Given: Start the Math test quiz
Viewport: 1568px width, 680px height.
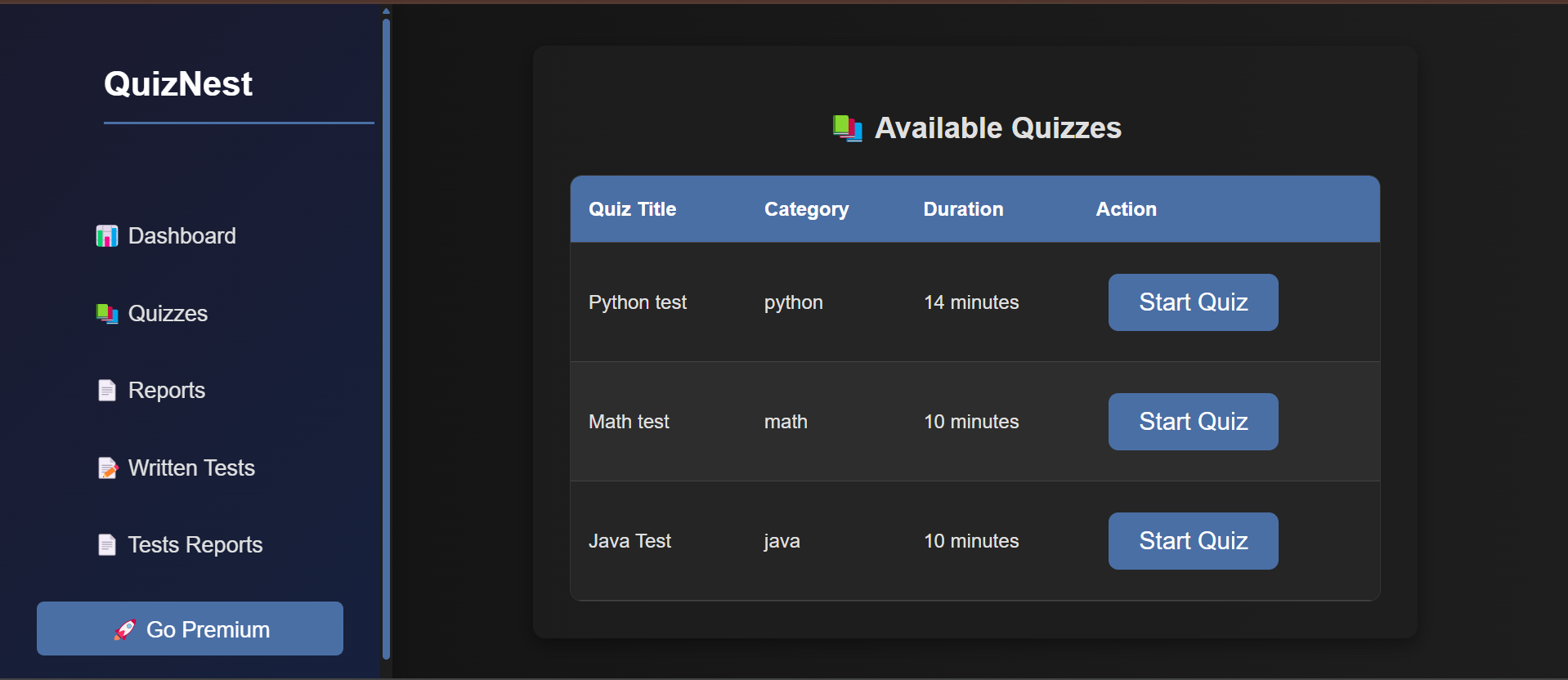Looking at the screenshot, I should point(1193,422).
